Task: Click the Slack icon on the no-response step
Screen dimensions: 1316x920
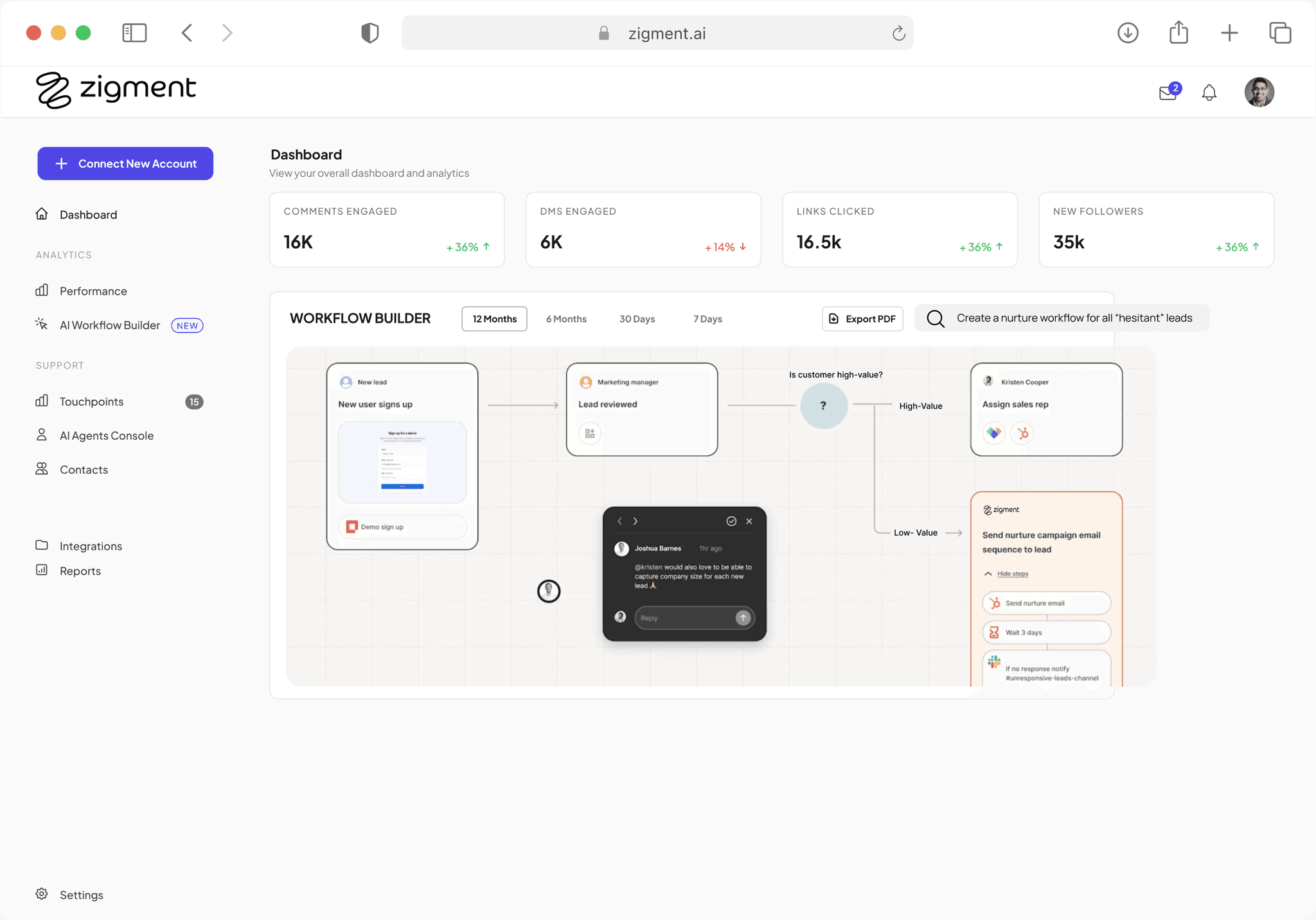Action: click(993, 662)
